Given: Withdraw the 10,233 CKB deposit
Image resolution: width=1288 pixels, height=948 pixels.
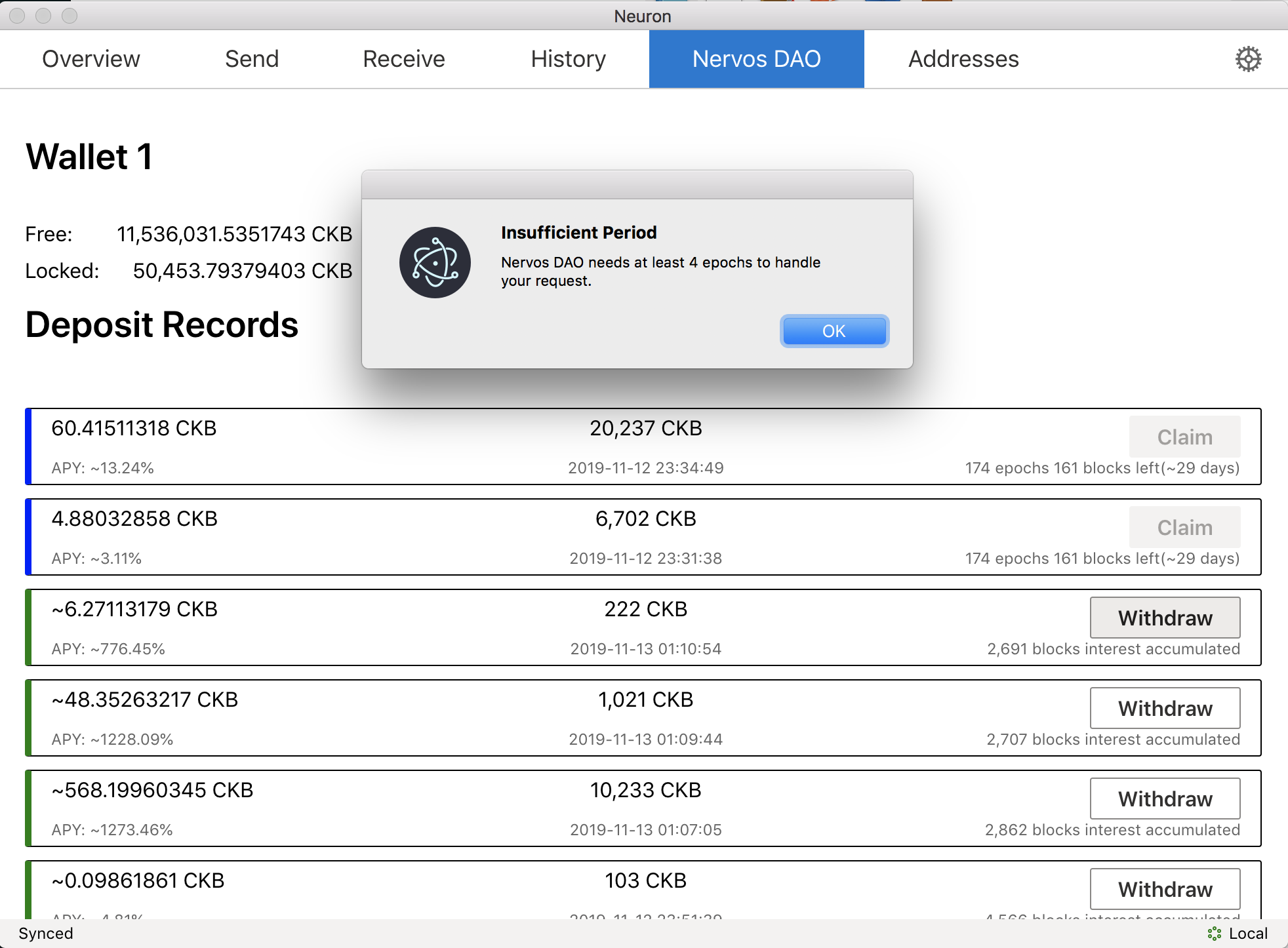Looking at the screenshot, I should point(1165,799).
